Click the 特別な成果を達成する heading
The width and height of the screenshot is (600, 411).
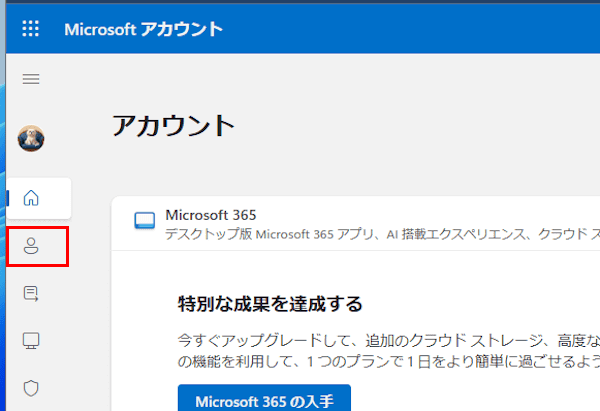click(x=270, y=304)
